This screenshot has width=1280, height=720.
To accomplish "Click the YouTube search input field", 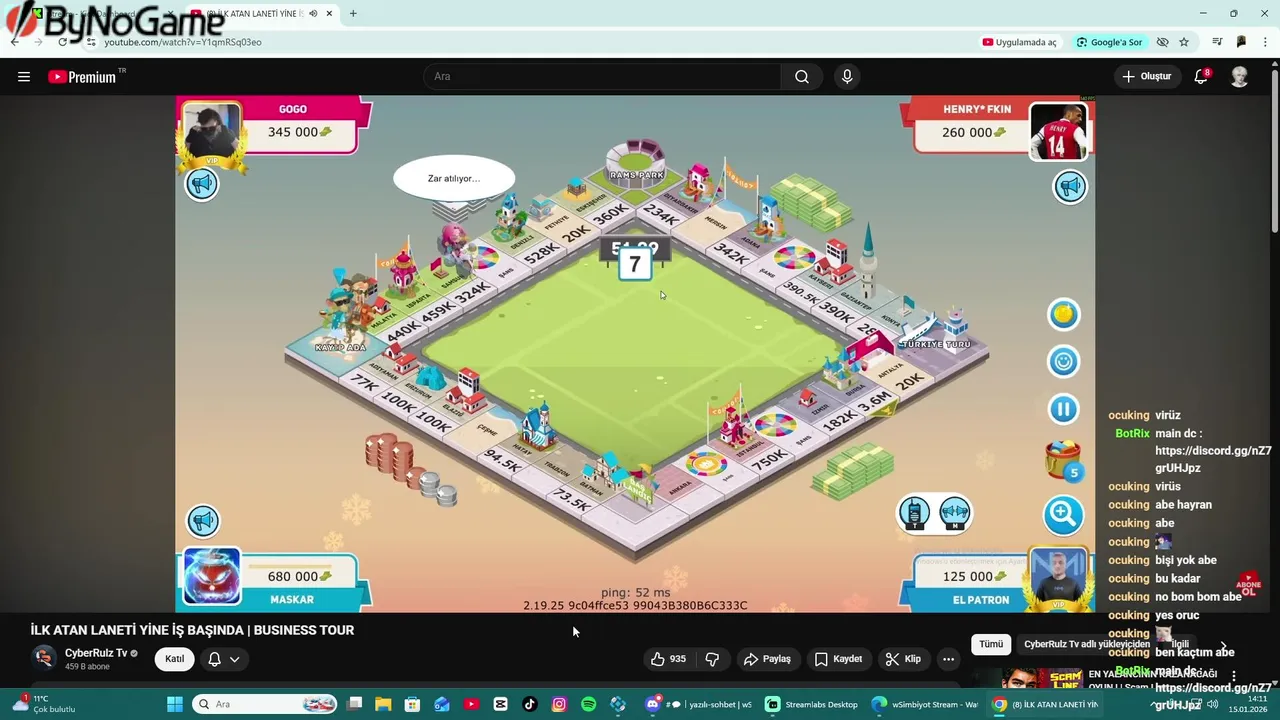I will coord(603,76).
